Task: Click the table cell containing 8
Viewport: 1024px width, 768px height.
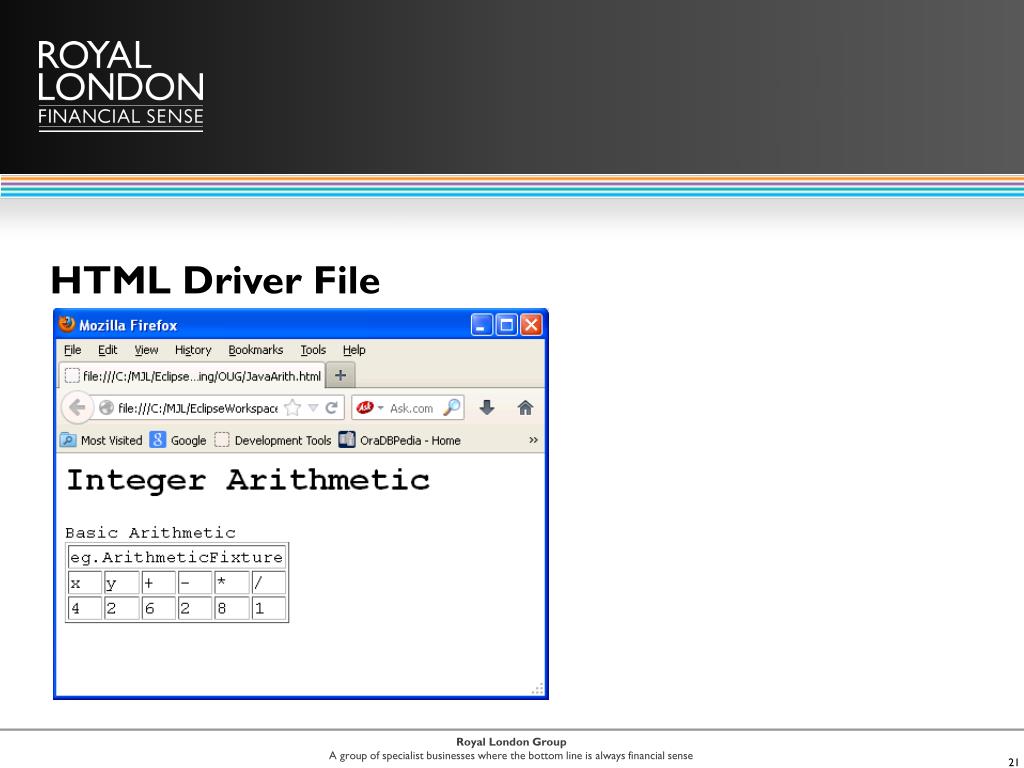Action: coord(232,608)
